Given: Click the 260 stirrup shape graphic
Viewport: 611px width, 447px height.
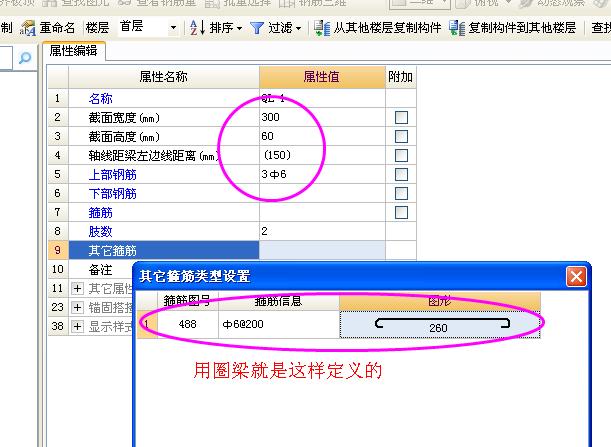Looking at the screenshot, I should (440, 324).
